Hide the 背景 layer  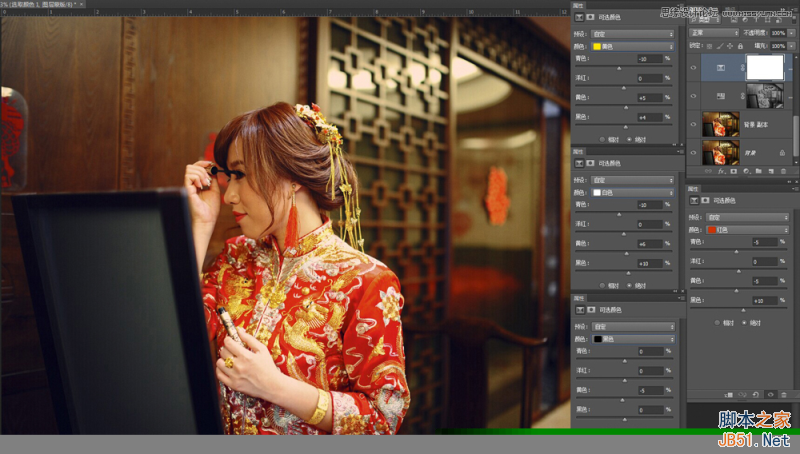[693, 152]
